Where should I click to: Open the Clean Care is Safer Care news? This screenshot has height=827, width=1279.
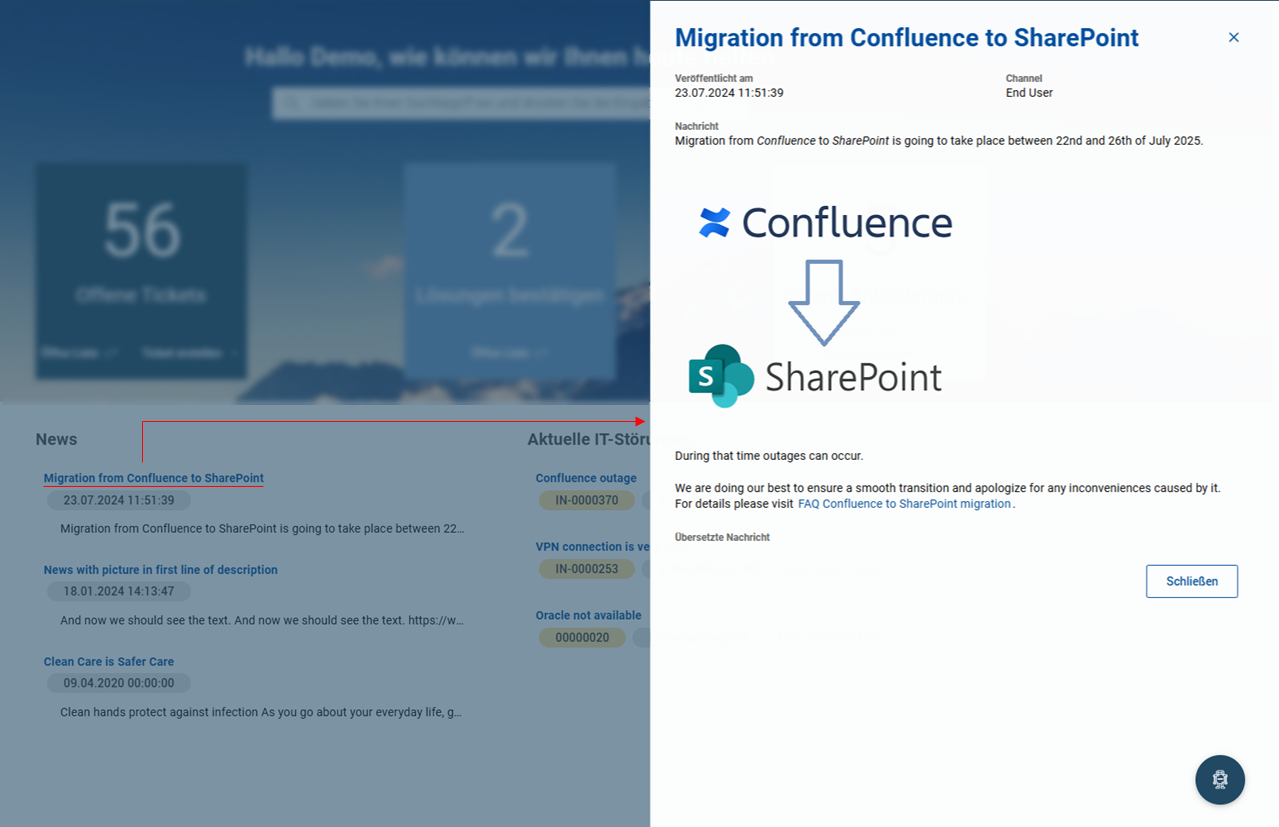(109, 662)
